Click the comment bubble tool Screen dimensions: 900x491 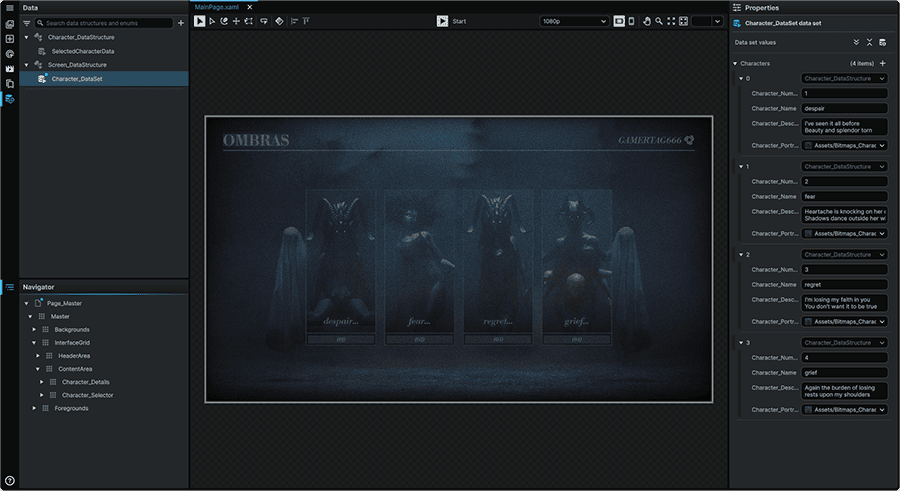[x=263, y=21]
